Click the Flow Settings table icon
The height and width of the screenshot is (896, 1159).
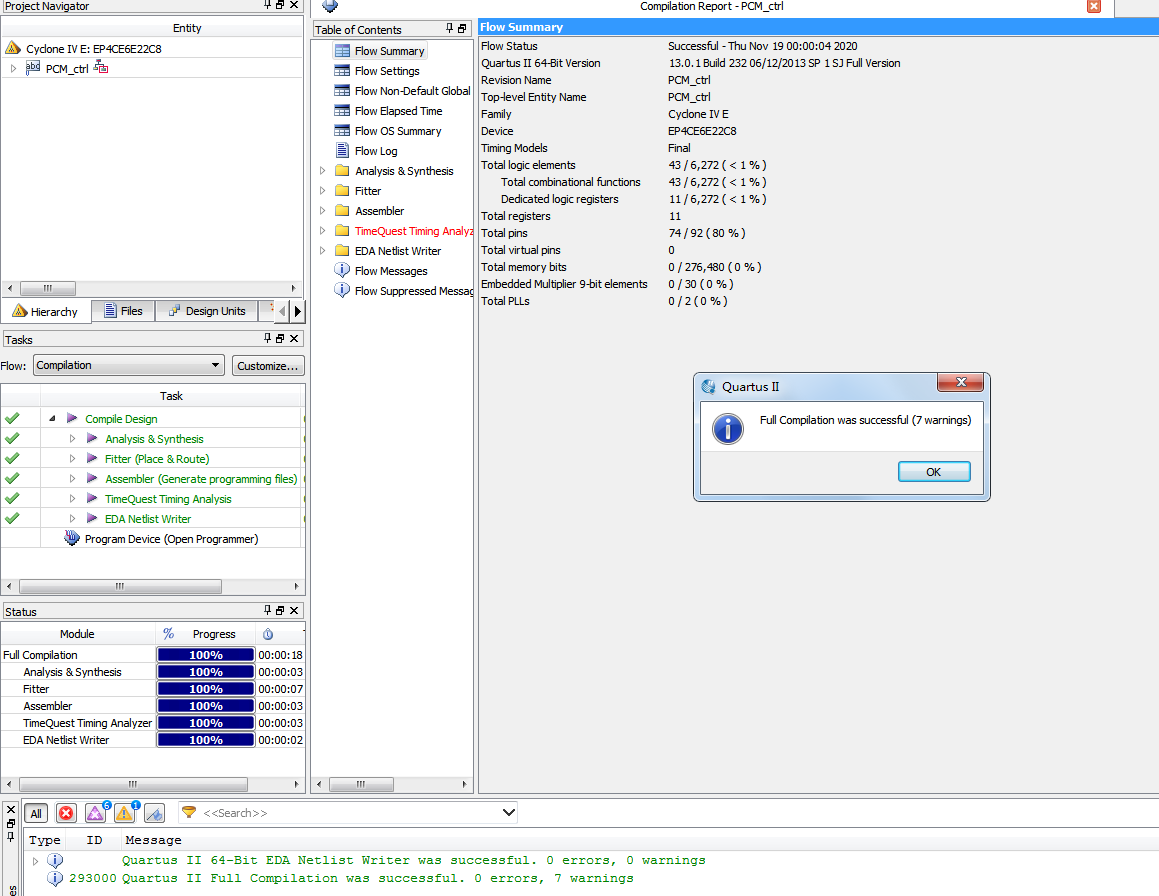(342, 71)
